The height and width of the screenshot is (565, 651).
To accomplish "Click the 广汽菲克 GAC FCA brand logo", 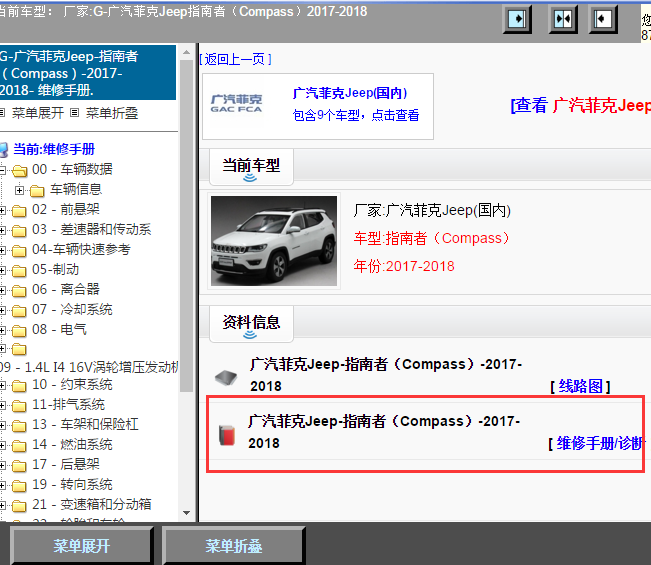I will tap(236, 104).
